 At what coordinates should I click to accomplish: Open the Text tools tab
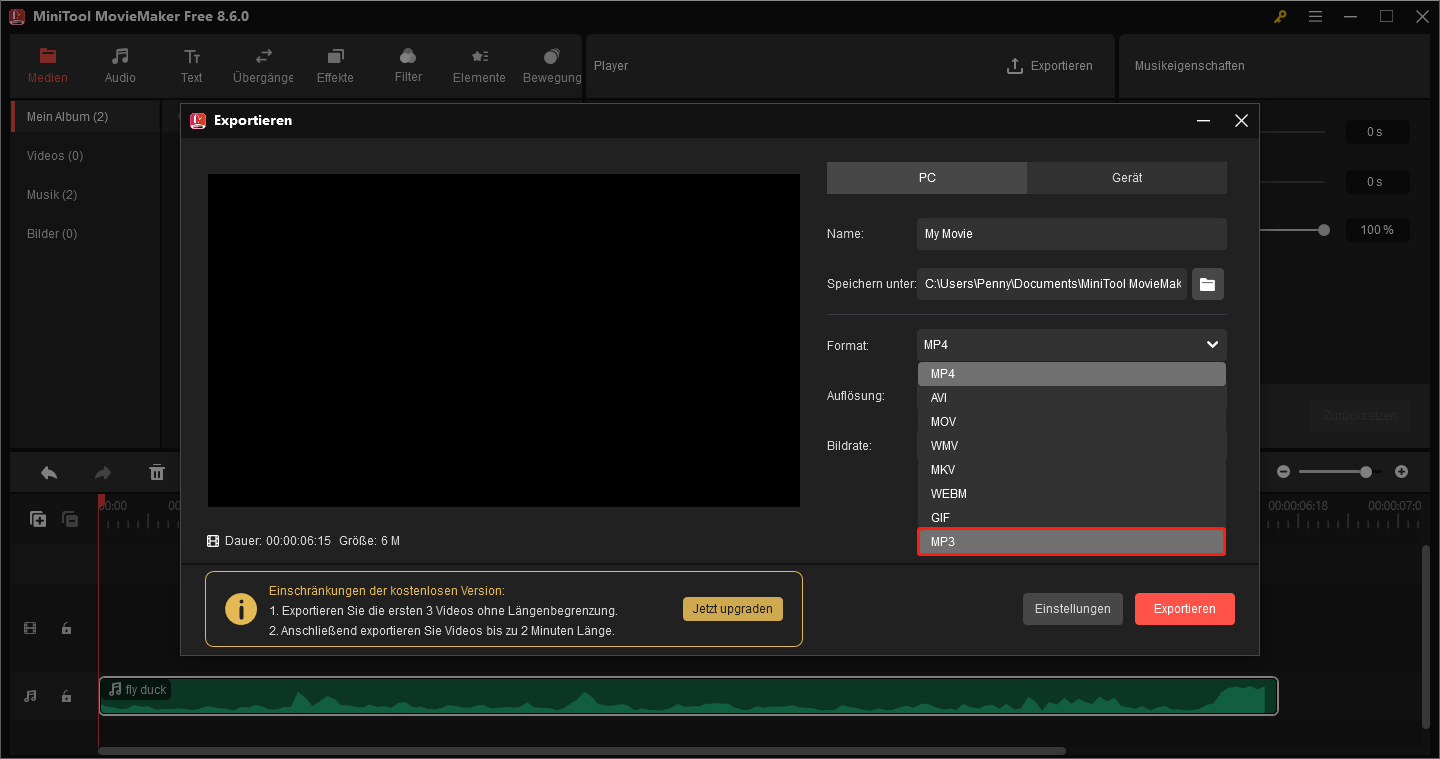tap(192, 65)
